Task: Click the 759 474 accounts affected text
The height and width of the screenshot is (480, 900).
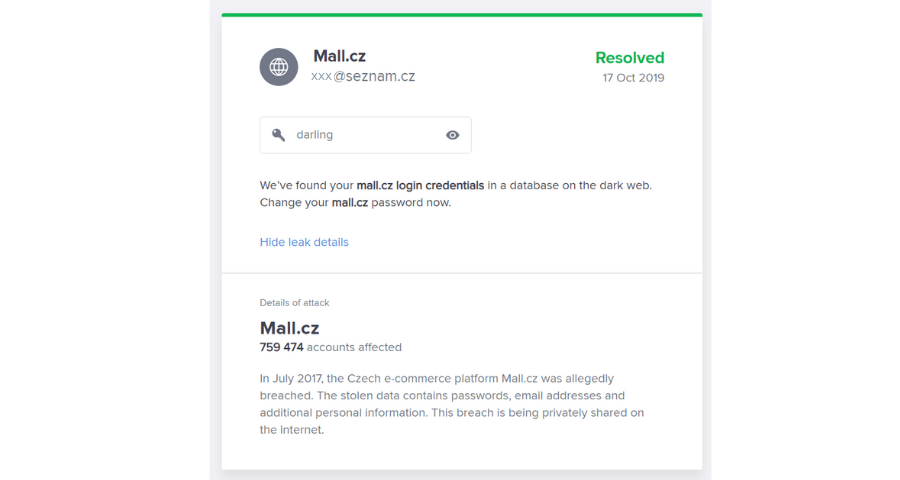Action: (331, 347)
